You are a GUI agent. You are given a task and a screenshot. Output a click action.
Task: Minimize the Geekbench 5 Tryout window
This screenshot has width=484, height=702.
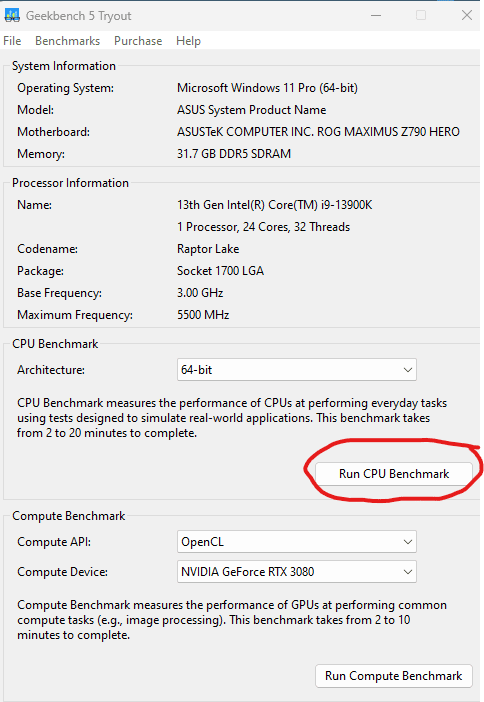[376, 16]
